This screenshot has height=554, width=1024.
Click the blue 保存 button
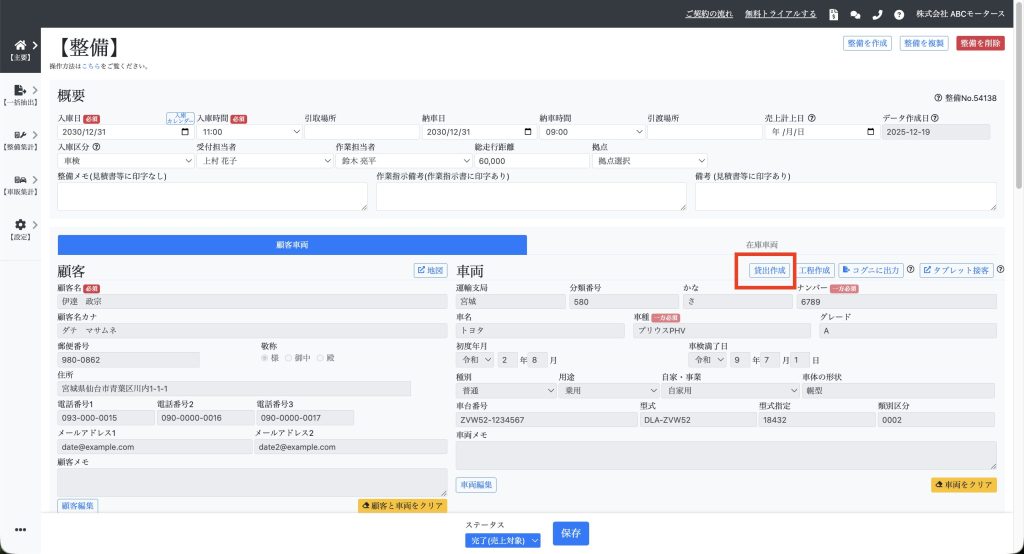click(571, 533)
